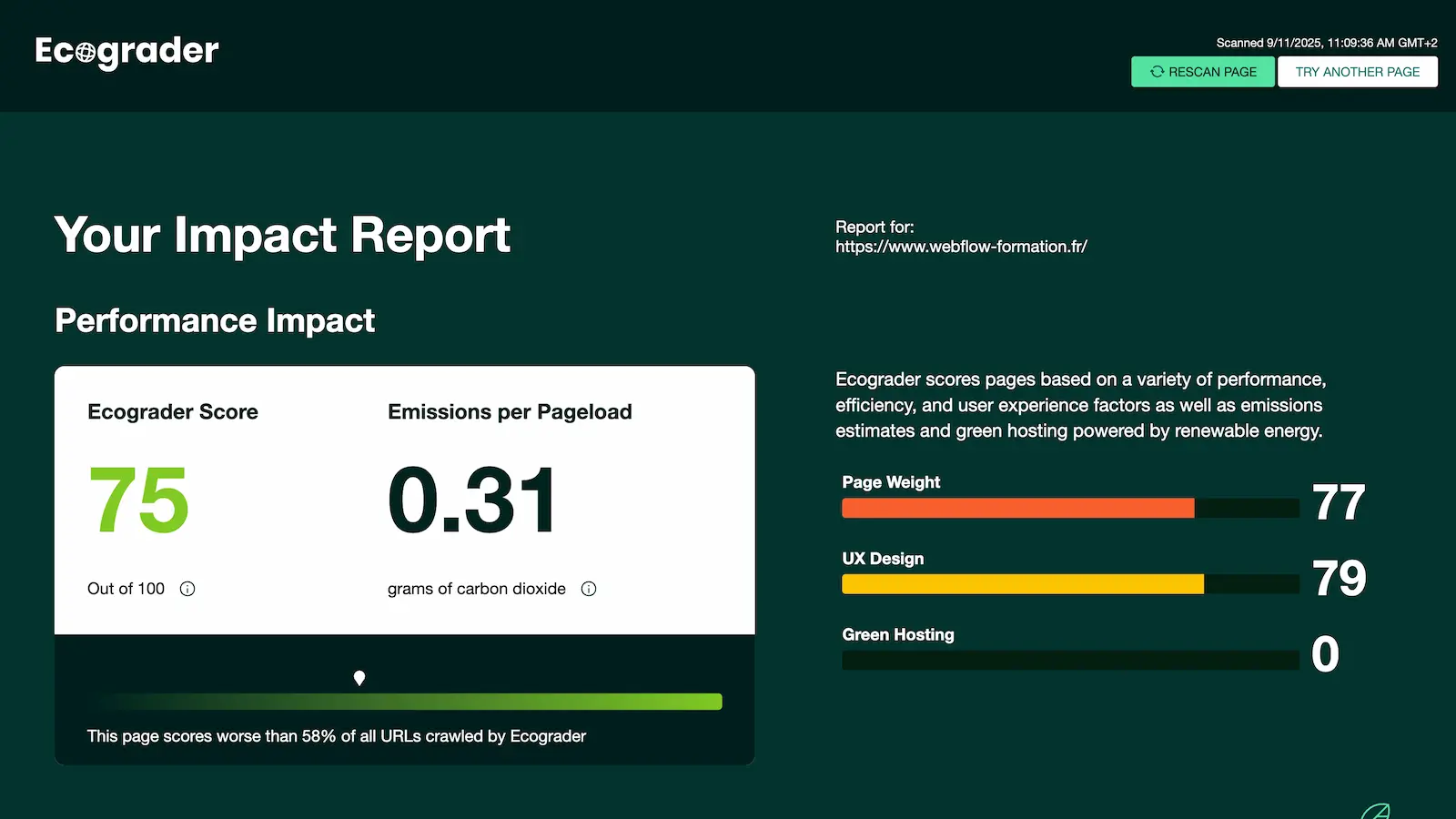The height and width of the screenshot is (819, 1456).
Task: Click the Green Hosting label
Action: point(898,634)
